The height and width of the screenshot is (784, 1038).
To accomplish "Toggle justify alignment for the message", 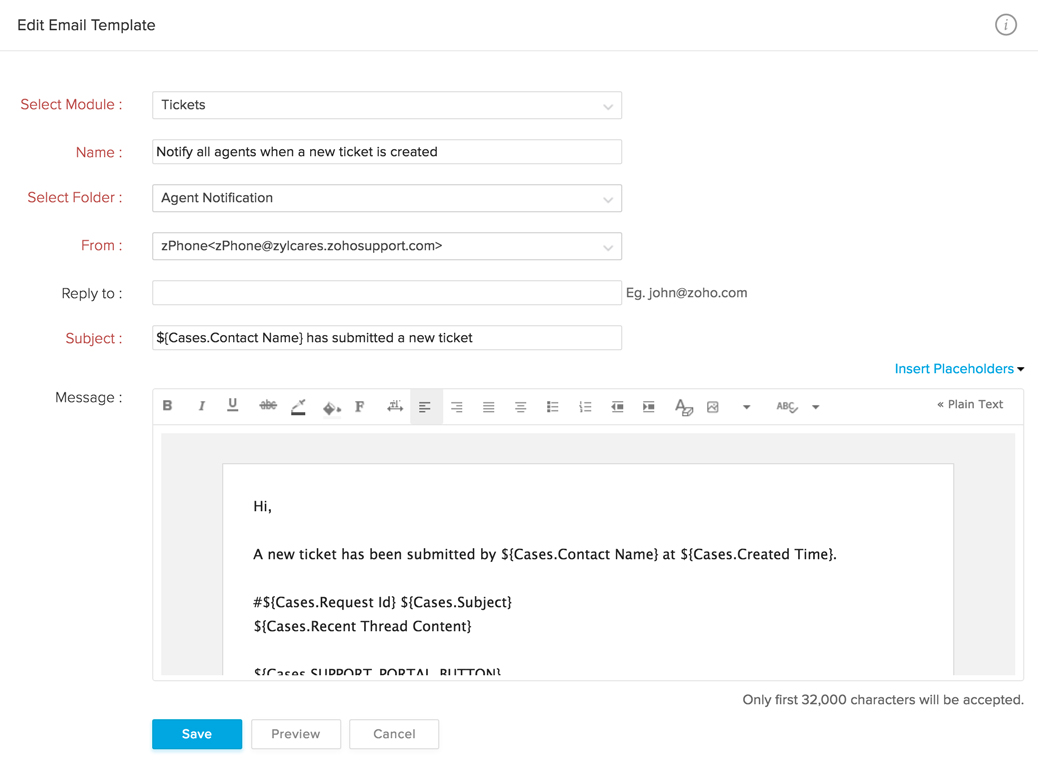I will (489, 407).
